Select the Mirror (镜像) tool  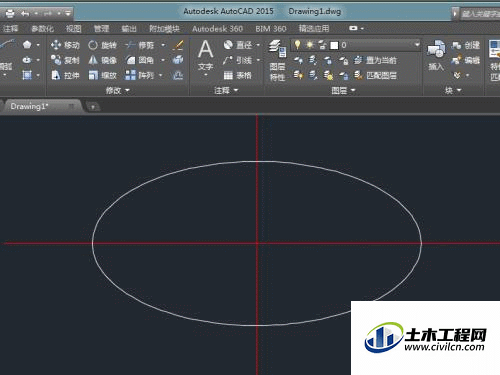tap(102, 60)
